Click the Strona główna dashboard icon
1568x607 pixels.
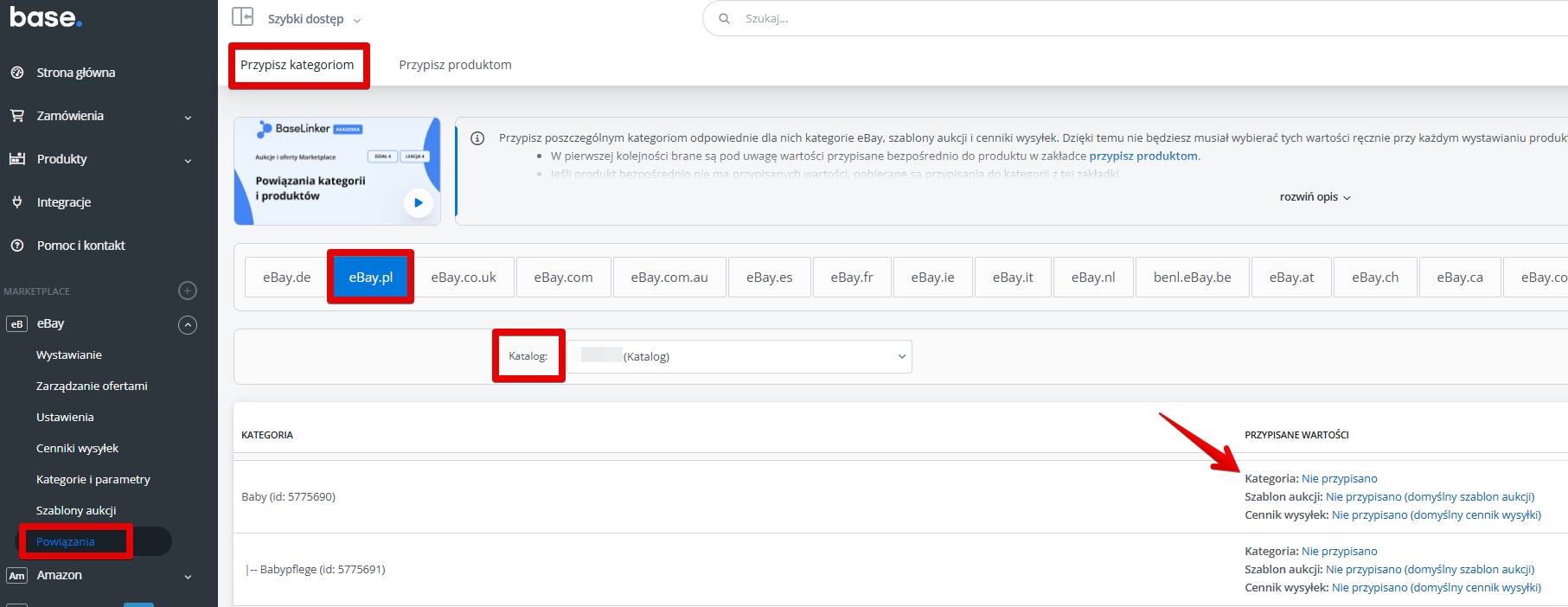(x=17, y=73)
